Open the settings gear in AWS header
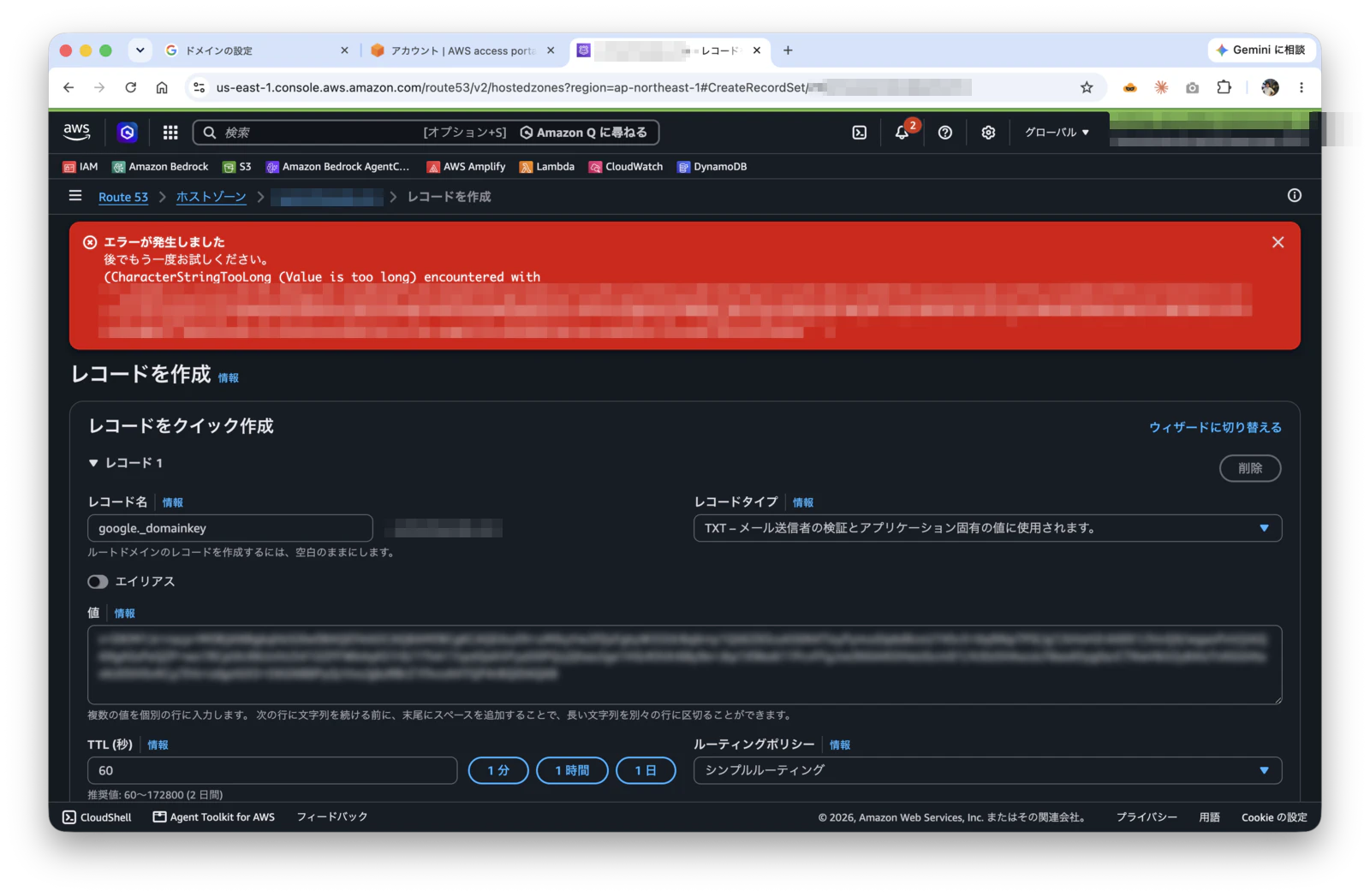The image size is (1370, 896). tap(988, 132)
